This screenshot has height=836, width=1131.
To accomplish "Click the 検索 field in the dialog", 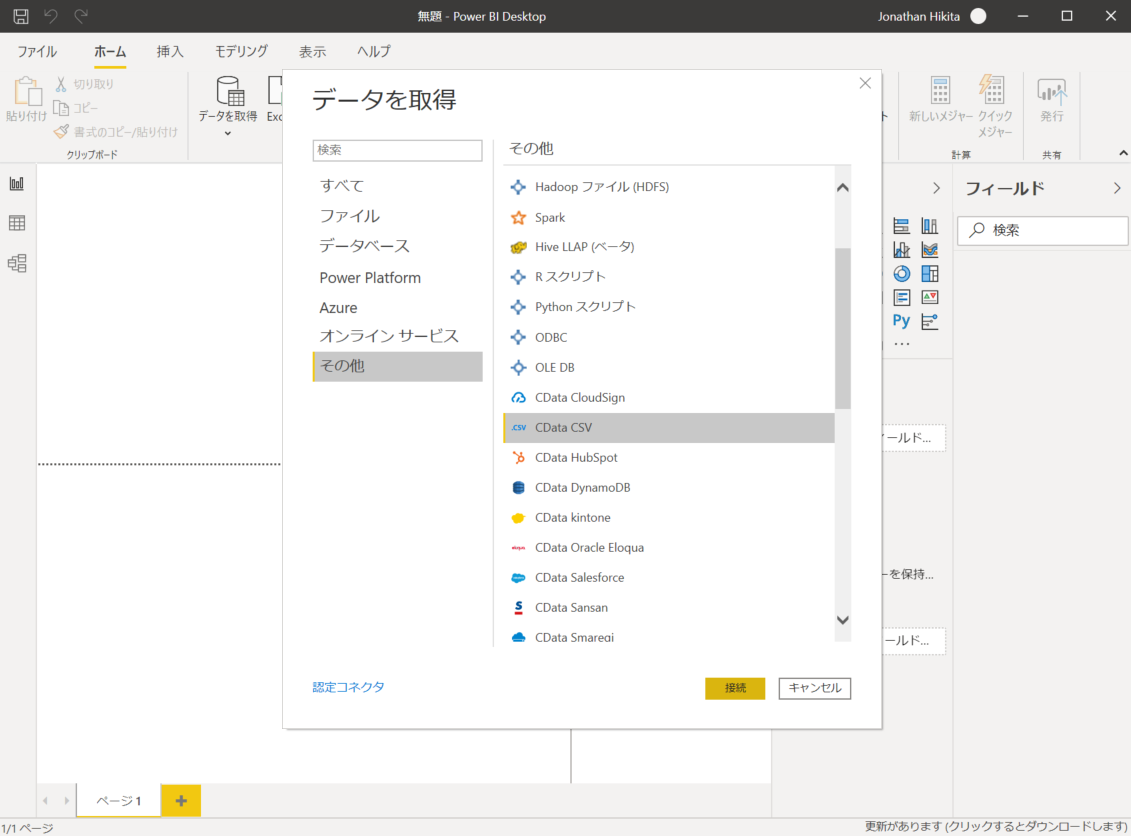I will point(397,150).
